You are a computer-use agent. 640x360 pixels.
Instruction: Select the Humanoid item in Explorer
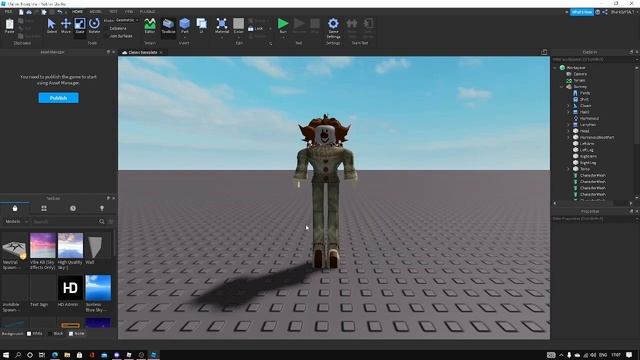589,118
